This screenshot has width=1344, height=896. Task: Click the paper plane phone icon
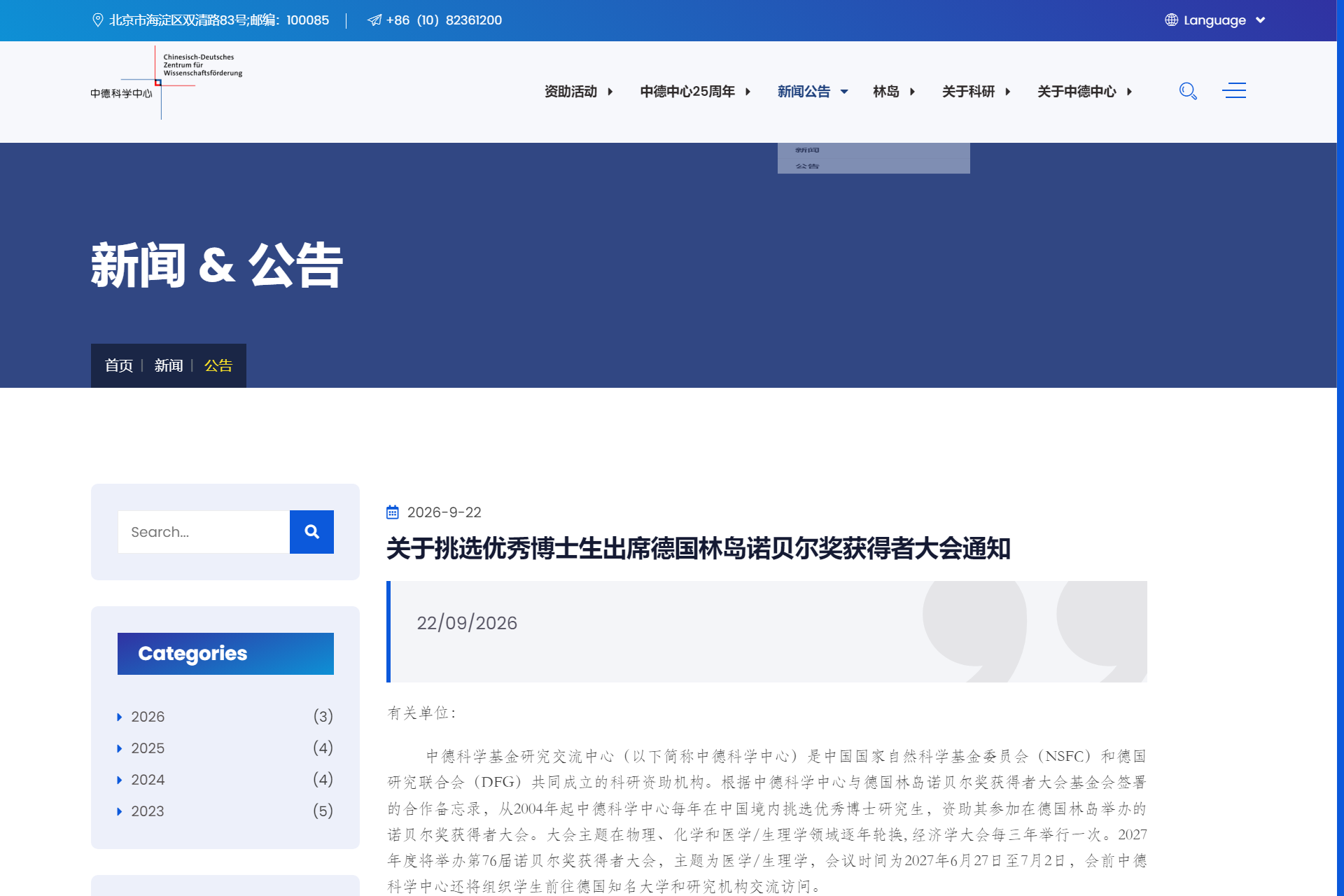click(x=374, y=20)
